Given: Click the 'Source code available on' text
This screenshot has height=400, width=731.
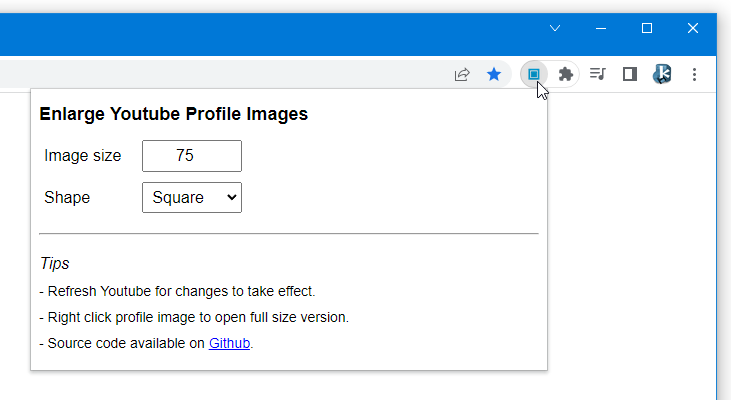Looking at the screenshot, I should (x=126, y=343).
